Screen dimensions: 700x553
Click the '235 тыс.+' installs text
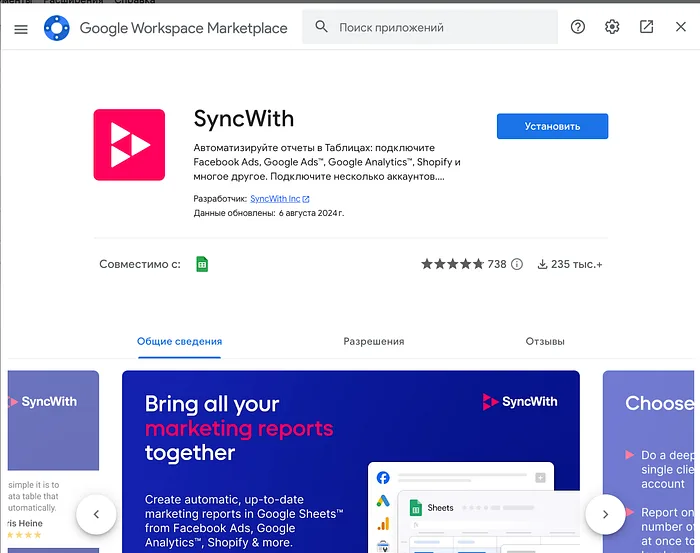(x=576, y=264)
